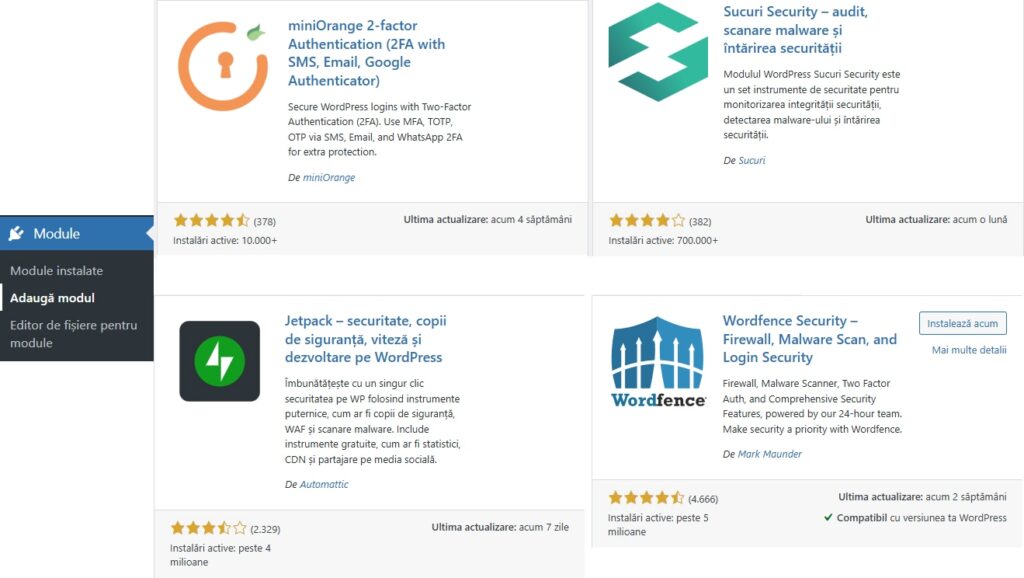The height and width of the screenshot is (578, 1024).
Task: Click the Sucuri Security star rating
Action: click(647, 221)
